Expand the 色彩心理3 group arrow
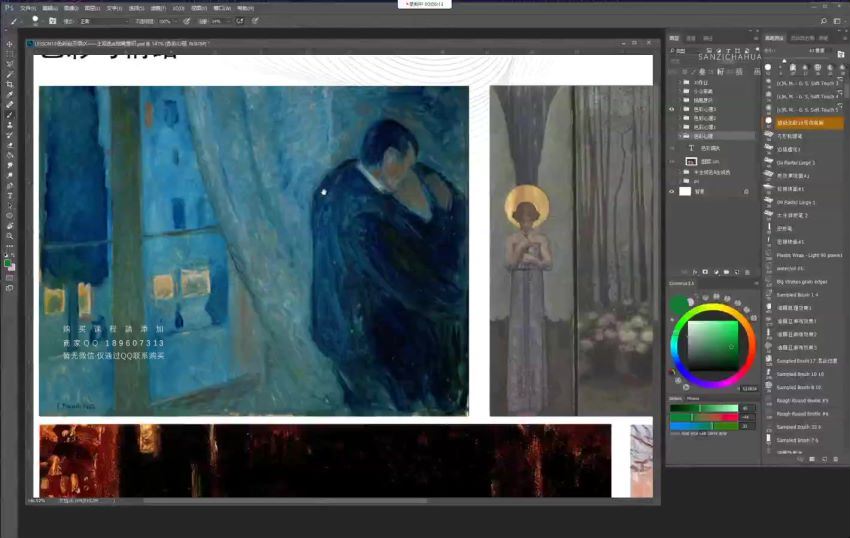 pos(680,109)
